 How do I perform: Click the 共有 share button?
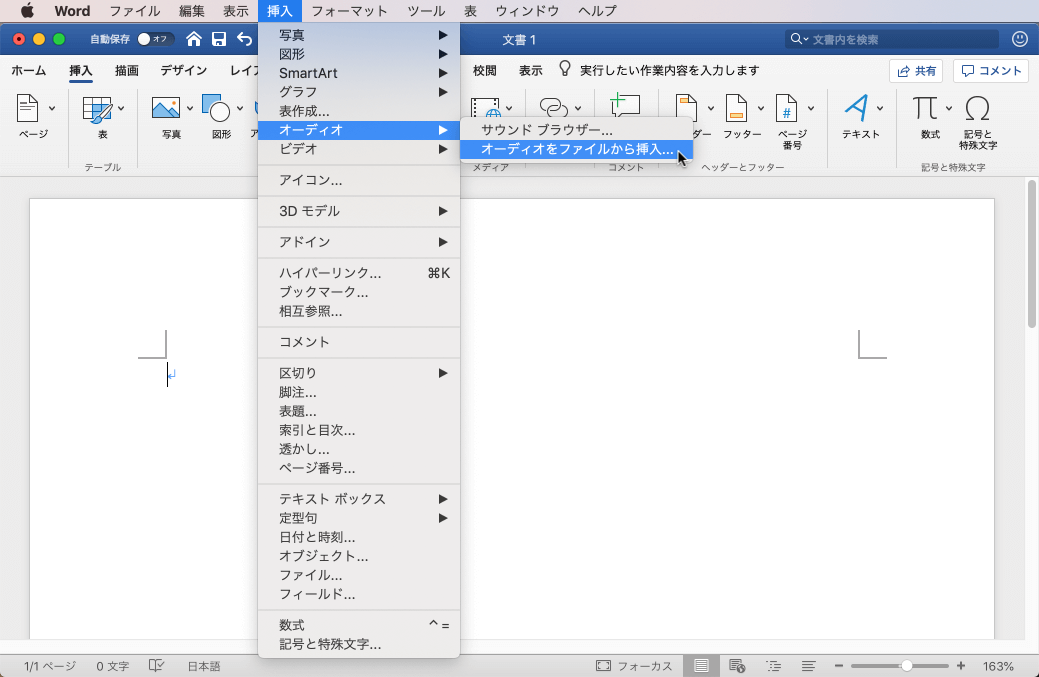click(x=916, y=71)
